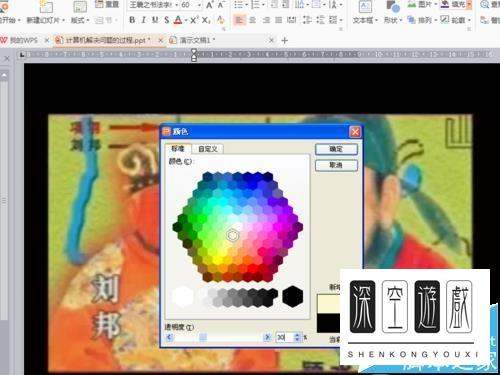This screenshot has width=500, height=375.
Task: Increment the transparency spinner value
Action: pyautogui.click(x=297, y=335)
